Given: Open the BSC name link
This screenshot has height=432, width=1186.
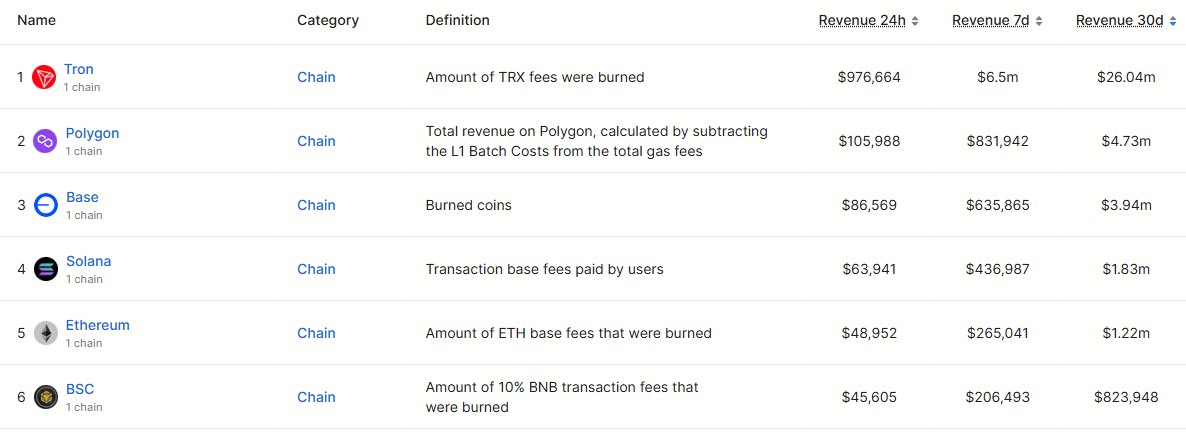Looking at the screenshot, I should [80, 389].
